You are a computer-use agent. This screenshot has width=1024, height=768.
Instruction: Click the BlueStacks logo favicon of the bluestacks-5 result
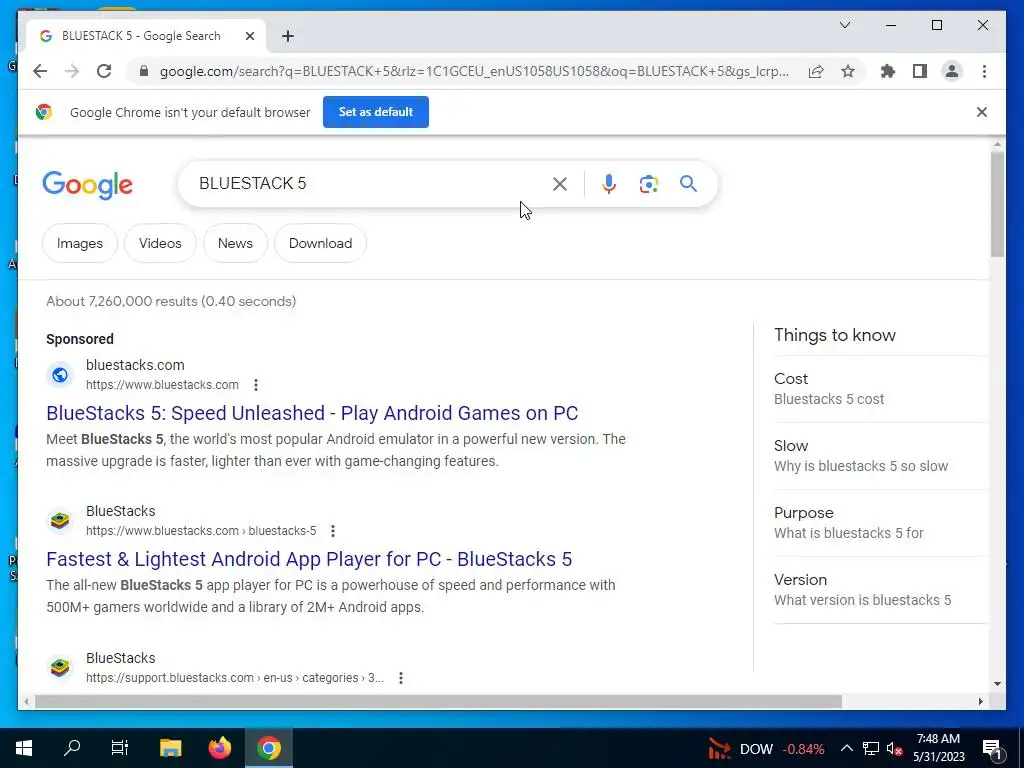59,520
